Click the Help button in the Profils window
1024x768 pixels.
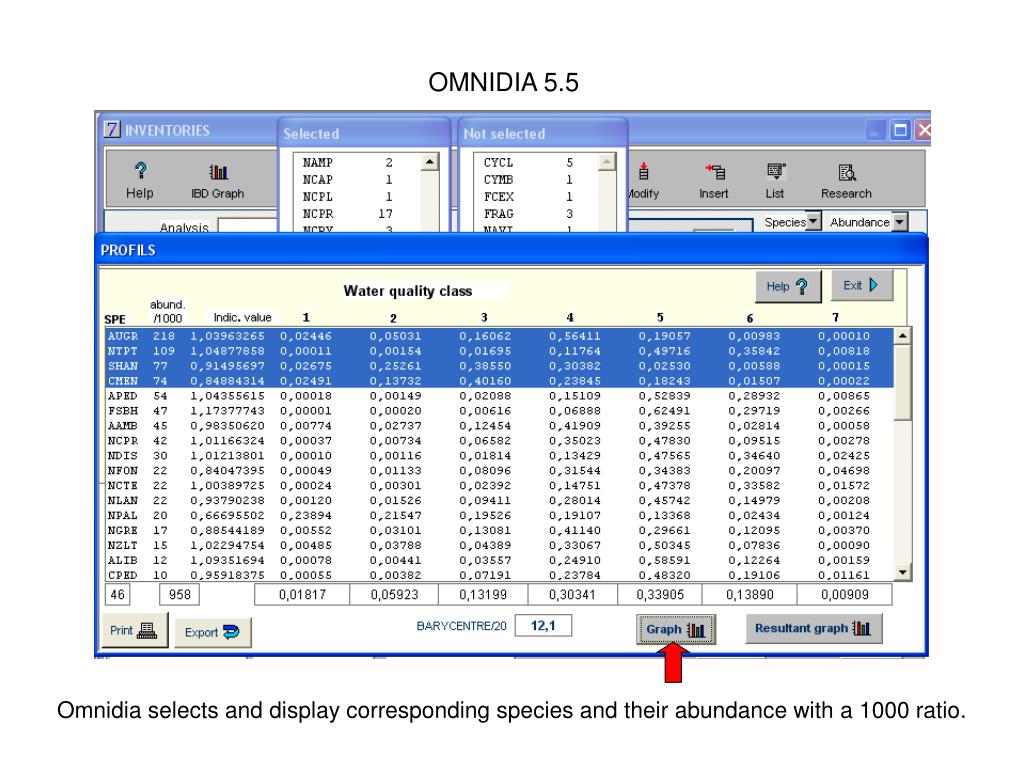click(x=788, y=286)
